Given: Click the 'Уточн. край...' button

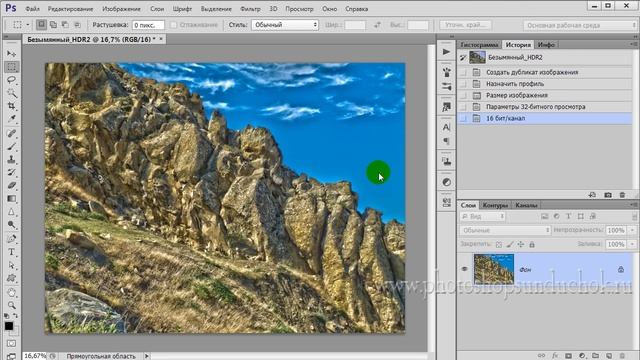Looking at the screenshot, I should [465, 25].
